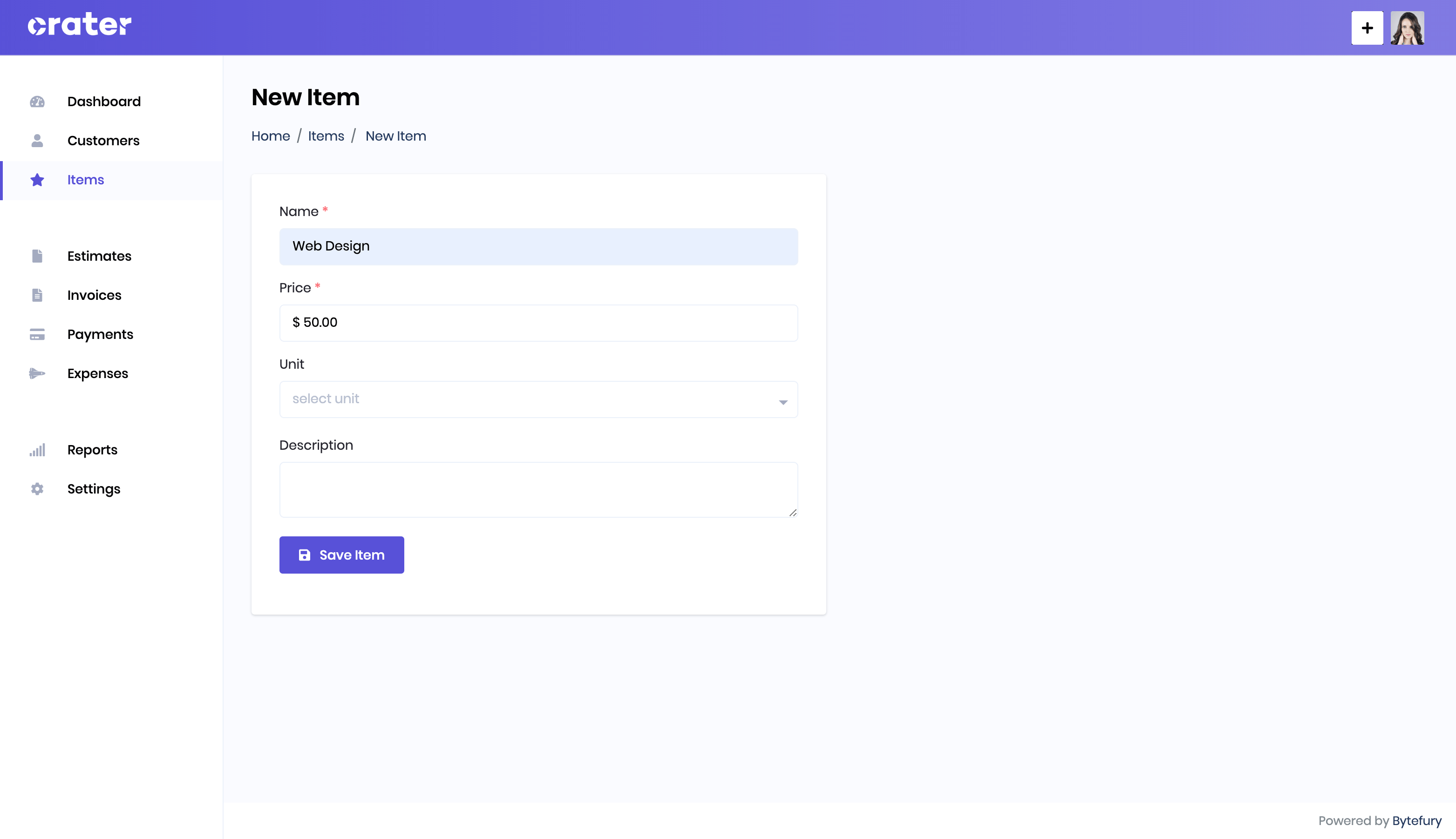The height and width of the screenshot is (839, 1456).
Task: Click the Settings gear icon
Action: click(x=37, y=489)
